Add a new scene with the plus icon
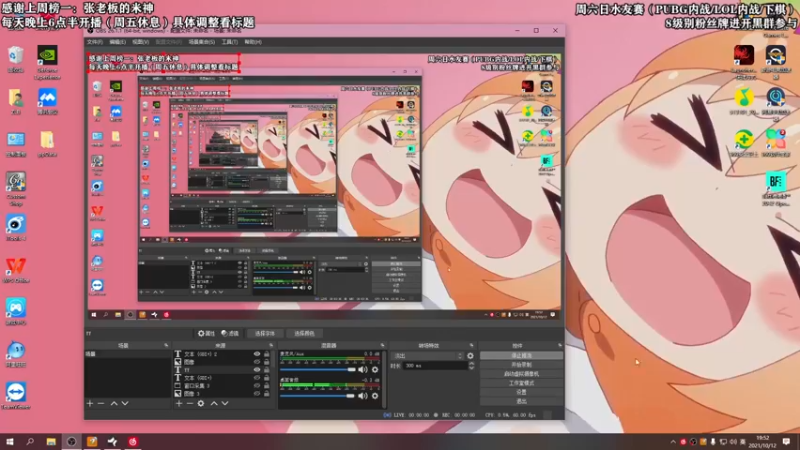Image resolution: width=800 pixels, height=450 pixels. tap(90, 404)
